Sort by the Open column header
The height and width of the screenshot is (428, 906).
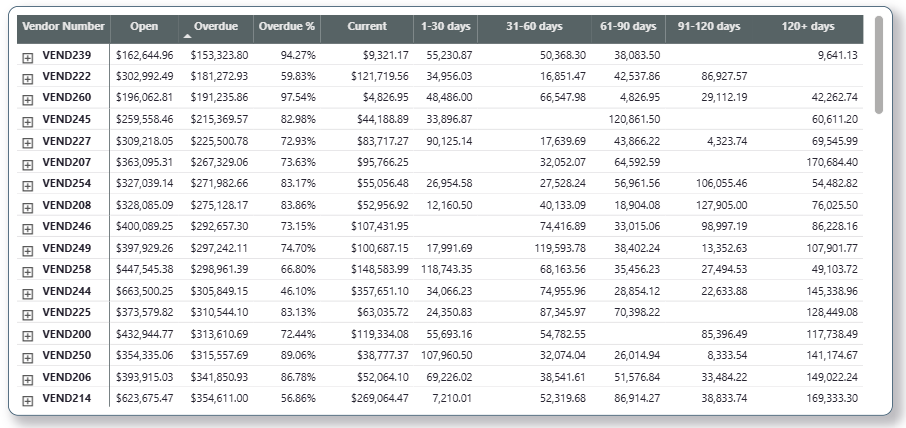click(144, 27)
